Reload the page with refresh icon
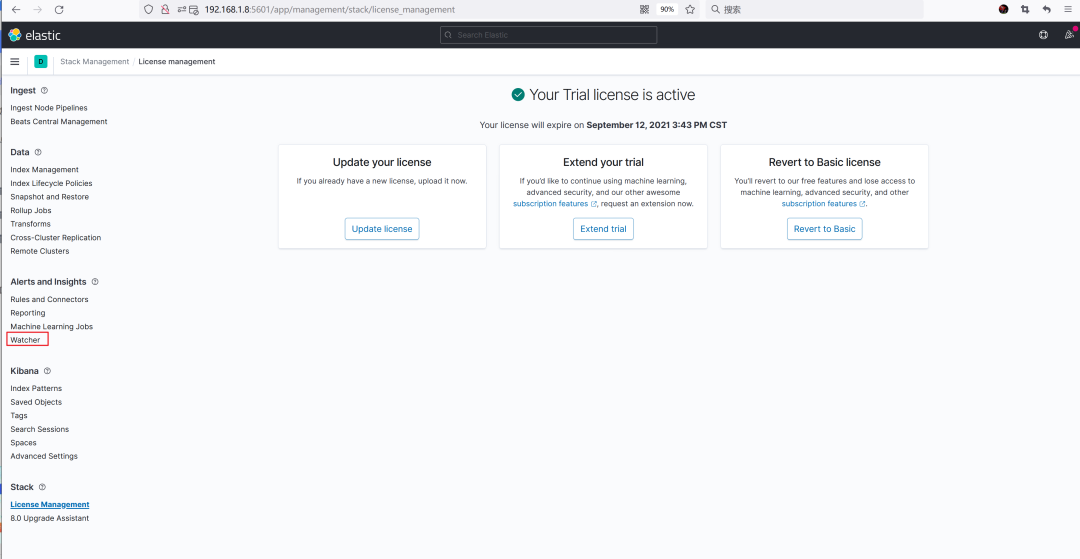The image size is (1080, 559). click(59, 10)
